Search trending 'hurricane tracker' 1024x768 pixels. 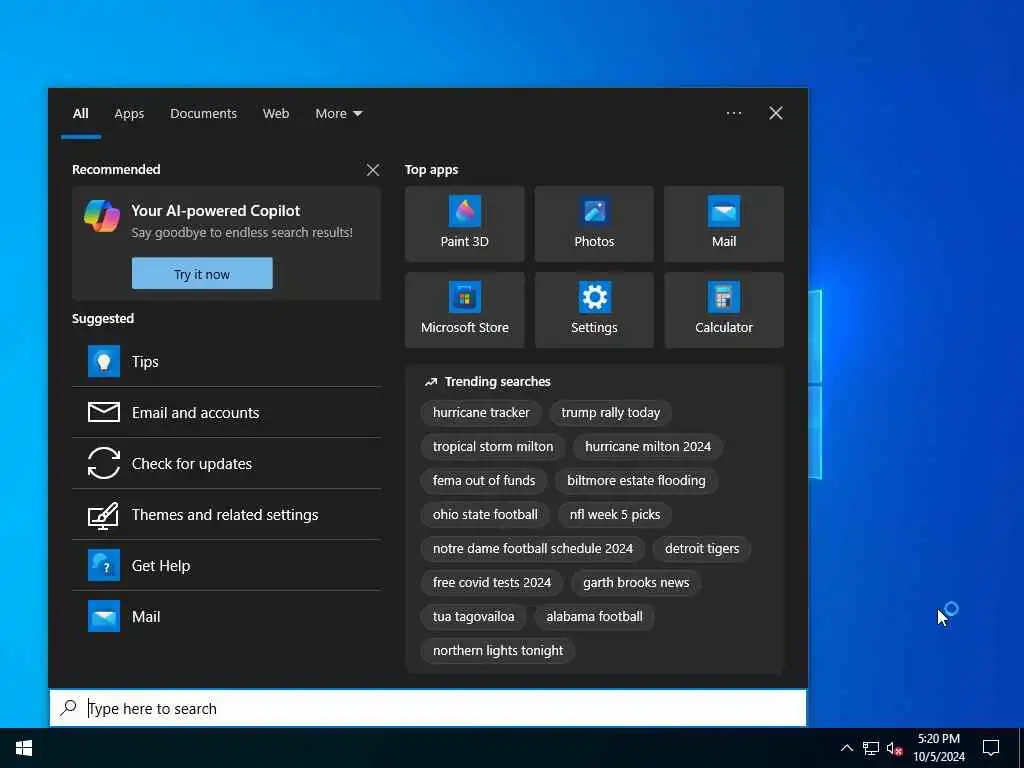[x=481, y=413]
